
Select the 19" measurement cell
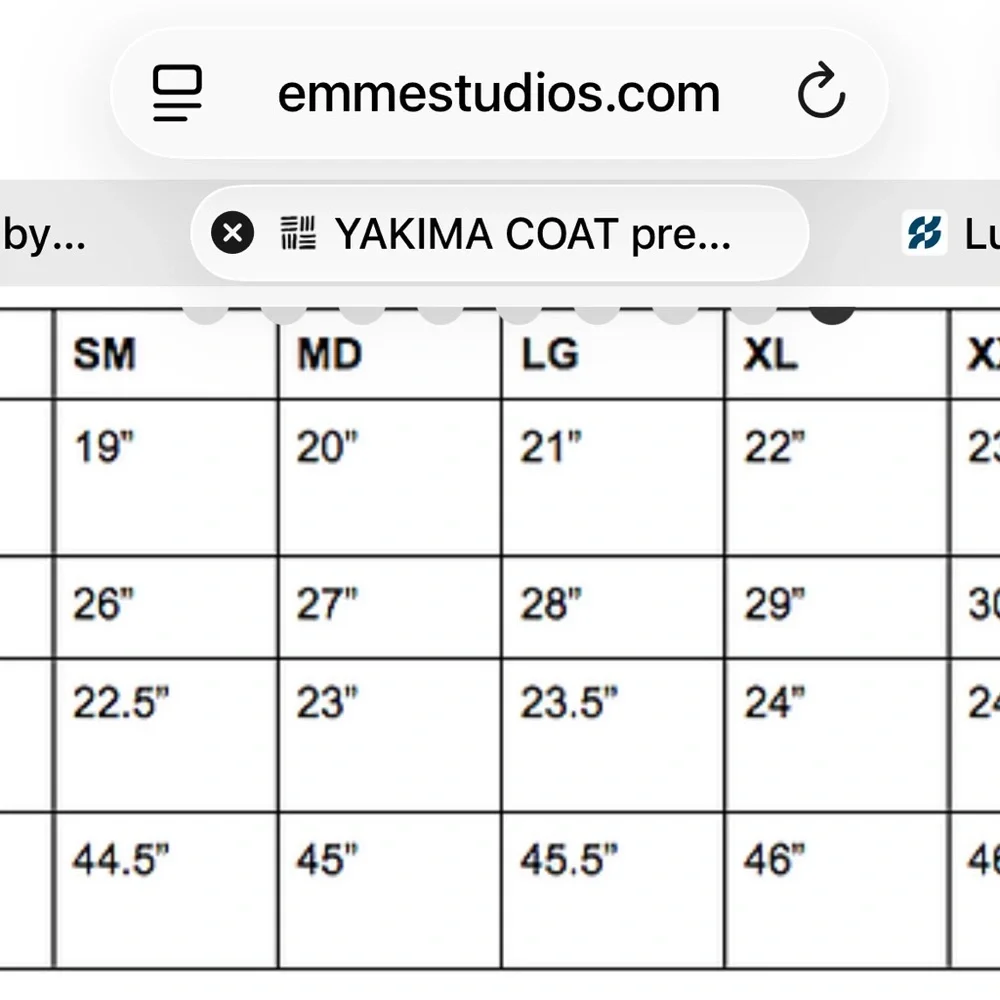[104, 448]
